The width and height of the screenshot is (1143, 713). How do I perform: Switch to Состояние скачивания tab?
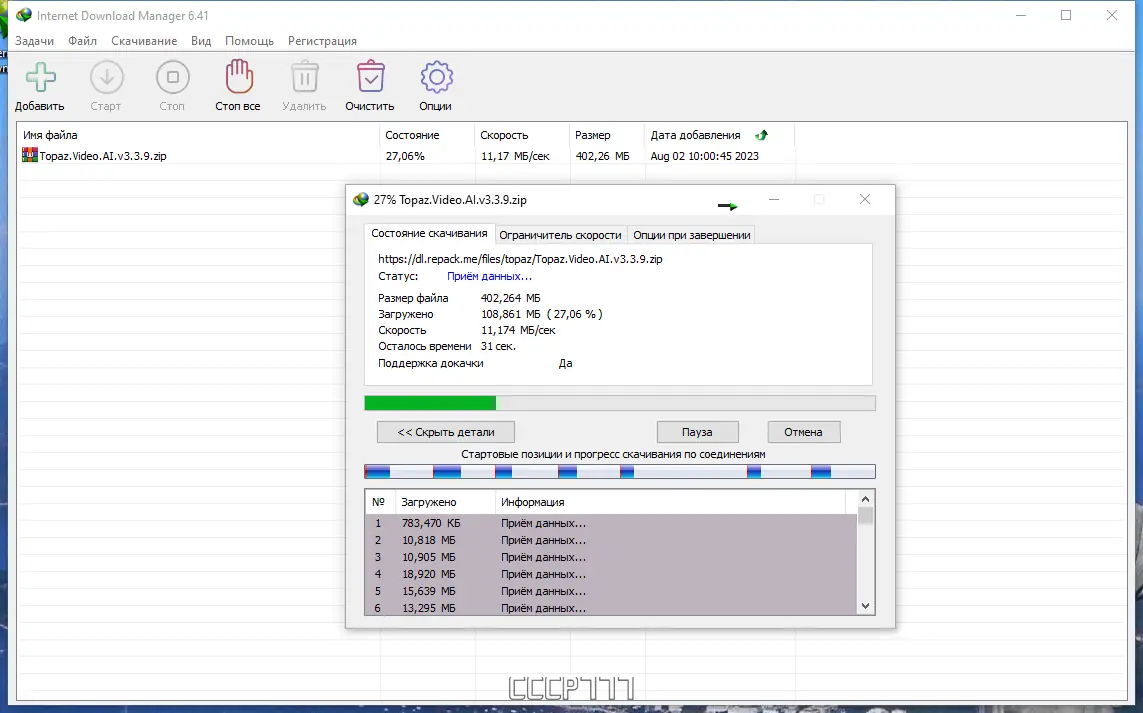(429, 233)
